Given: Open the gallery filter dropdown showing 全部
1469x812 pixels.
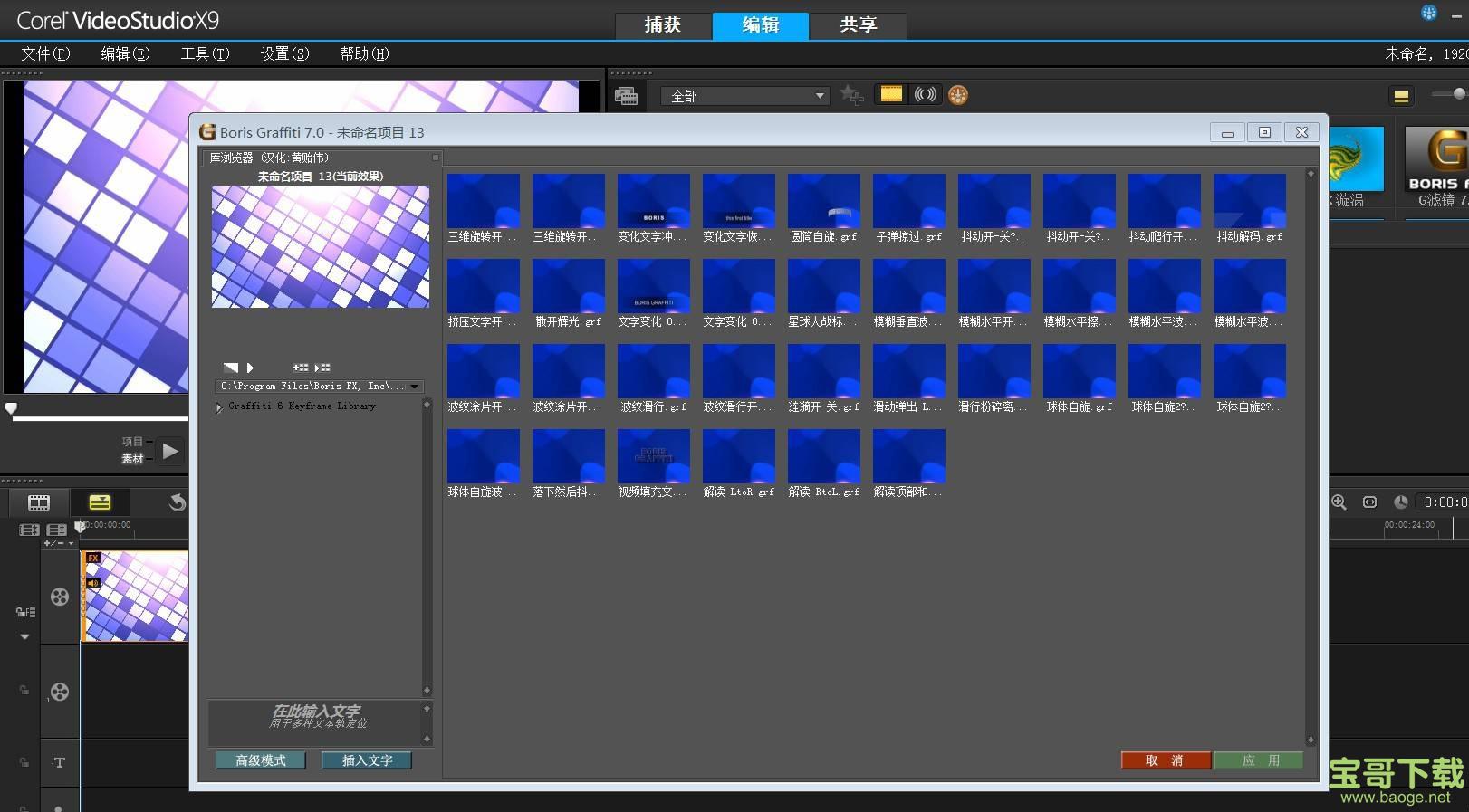Looking at the screenshot, I should [745, 96].
